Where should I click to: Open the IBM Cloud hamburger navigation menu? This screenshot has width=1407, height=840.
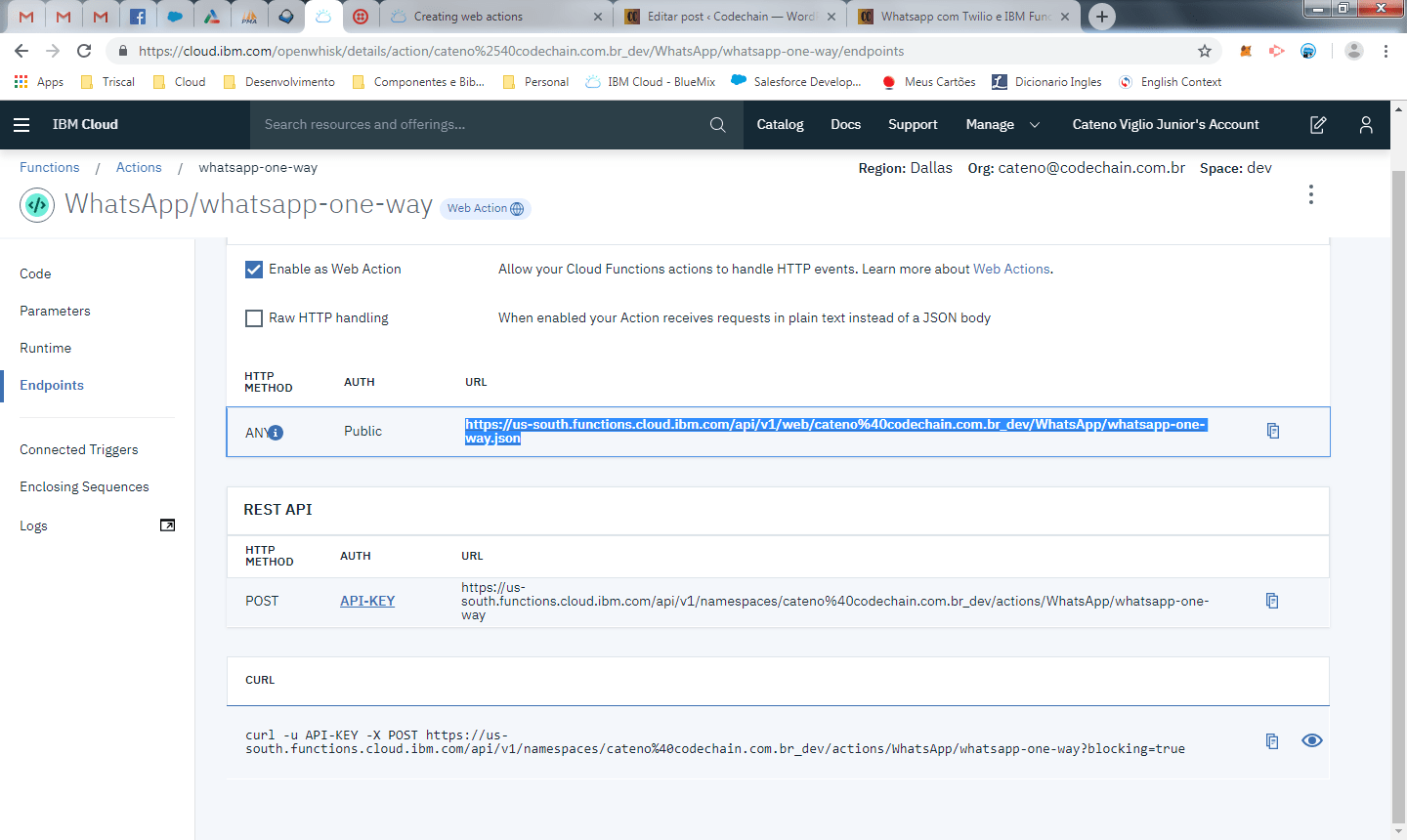click(21, 125)
